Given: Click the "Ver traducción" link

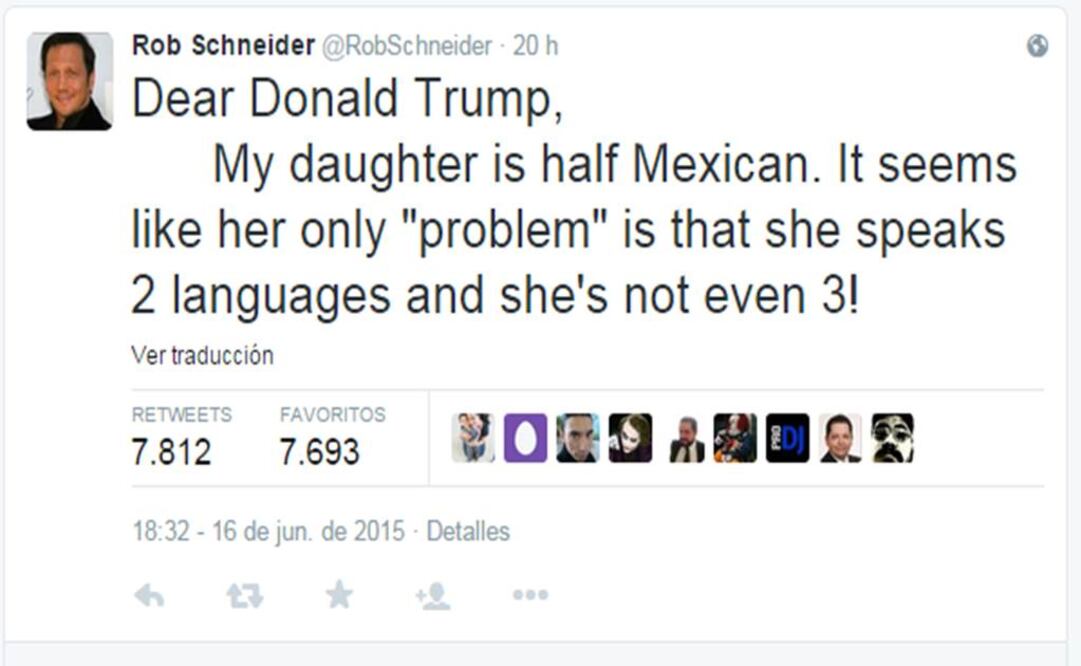Looking at the screenshot, I should point(202,355).
